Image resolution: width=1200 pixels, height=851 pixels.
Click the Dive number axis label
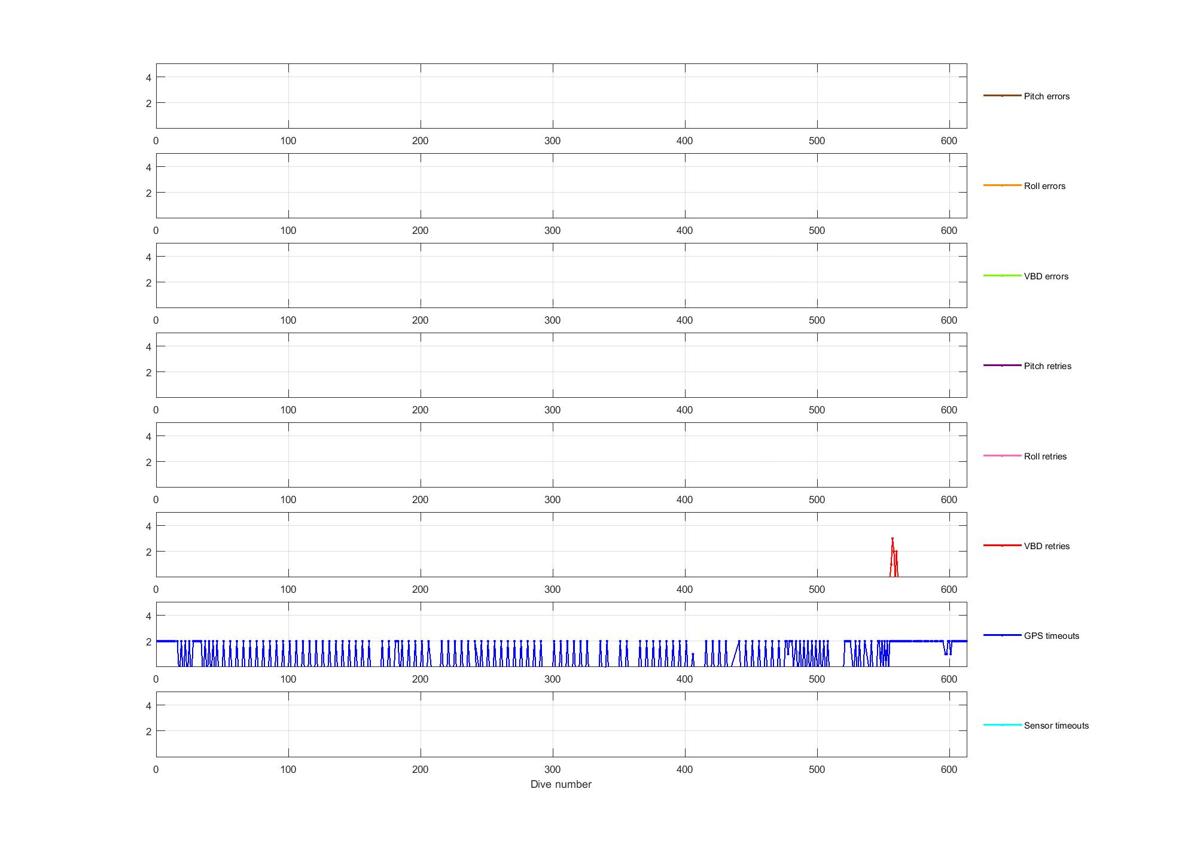pos(561,785)
